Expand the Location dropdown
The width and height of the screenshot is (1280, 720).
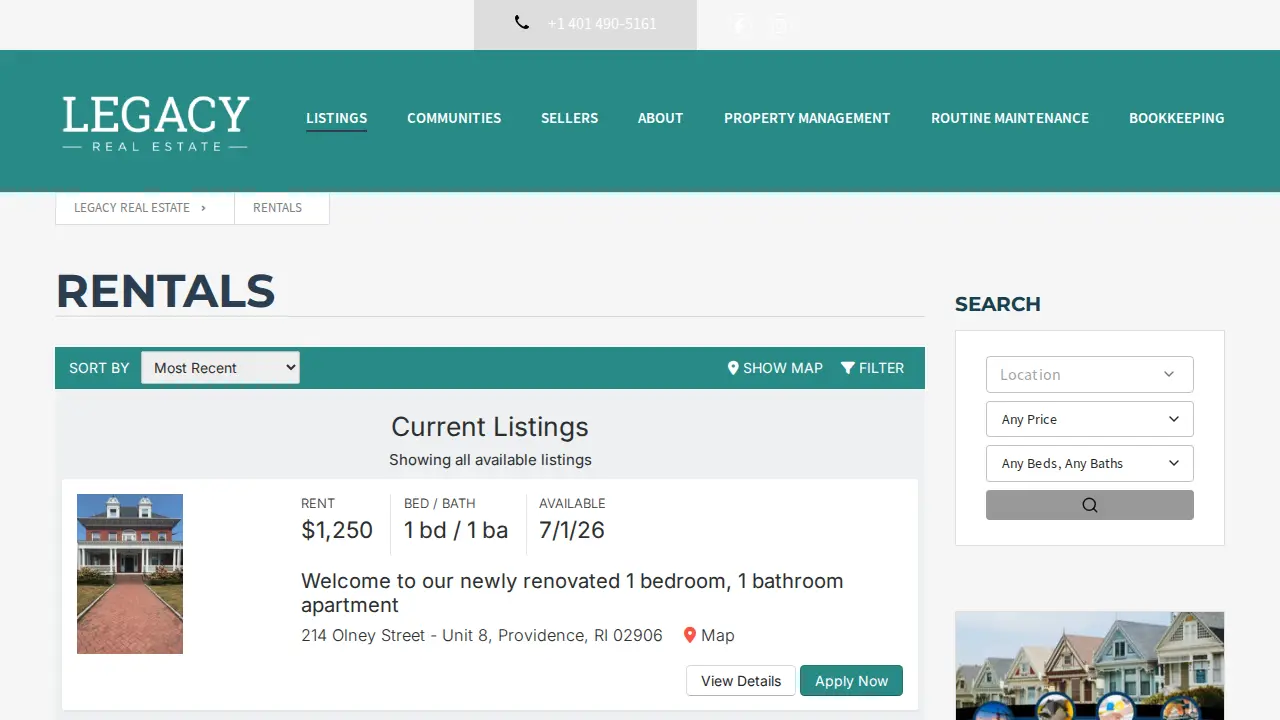click(x=1090, y=375)
